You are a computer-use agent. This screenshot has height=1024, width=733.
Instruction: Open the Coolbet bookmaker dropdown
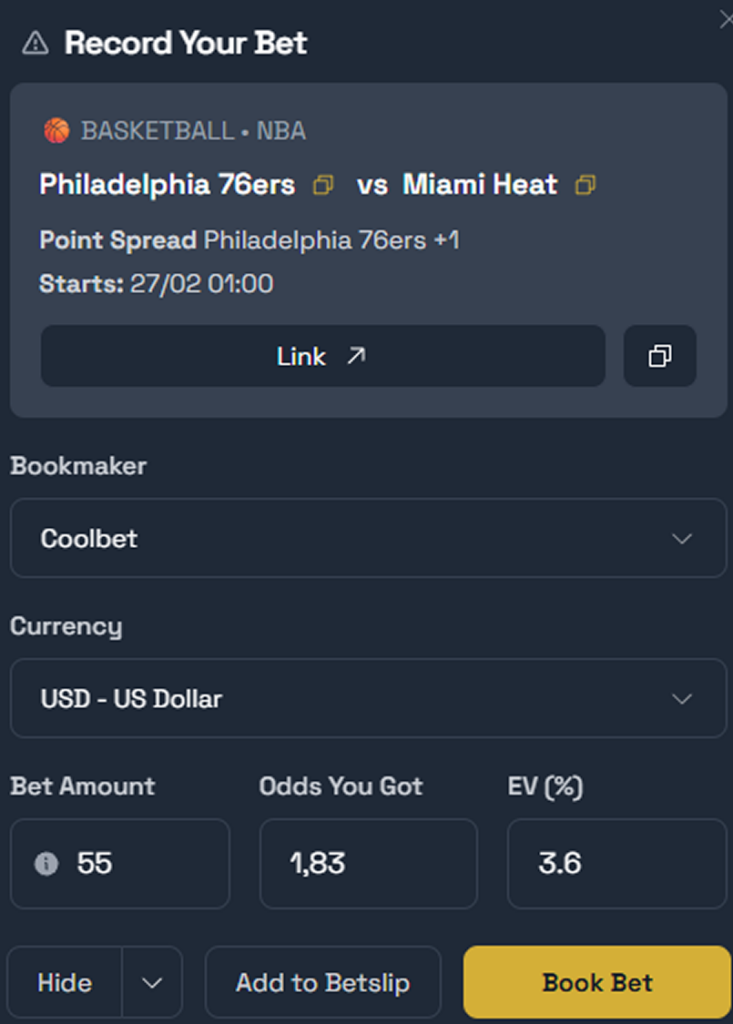(x=368, y=538)
